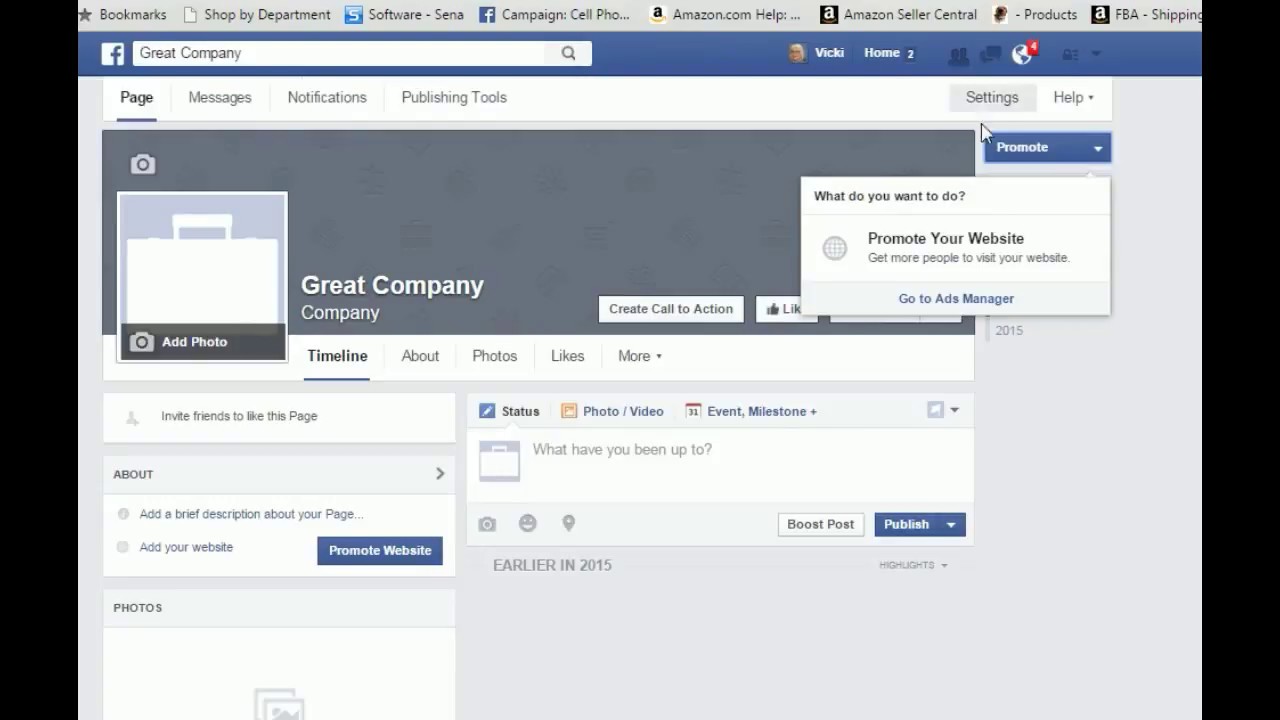Open the - Products bookmark
This screenshot has width=1280, height=720.
click(x=1035, y=14)
